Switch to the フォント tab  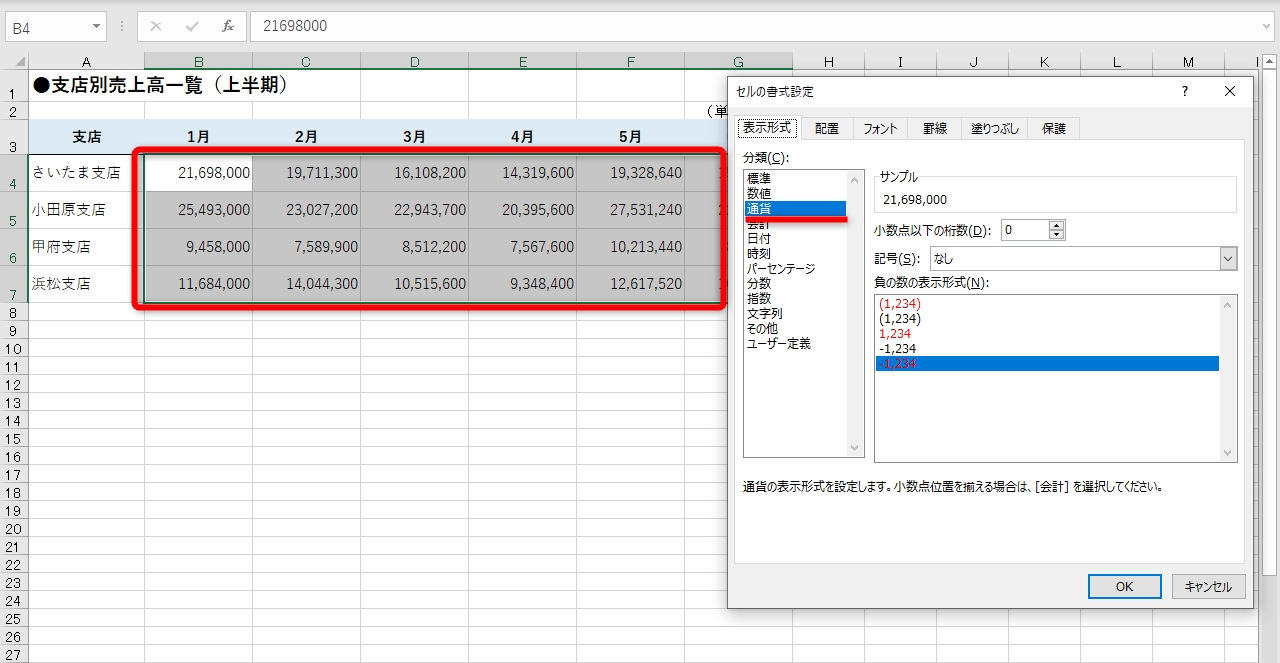(x=881, y=128)
